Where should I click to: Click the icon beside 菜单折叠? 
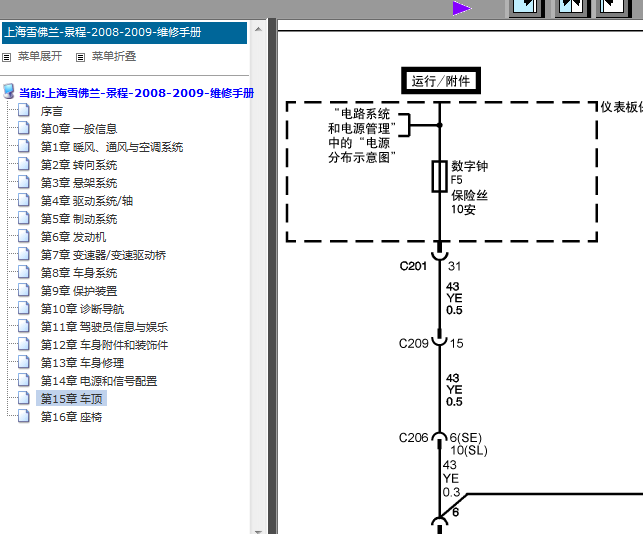point(80,57)
